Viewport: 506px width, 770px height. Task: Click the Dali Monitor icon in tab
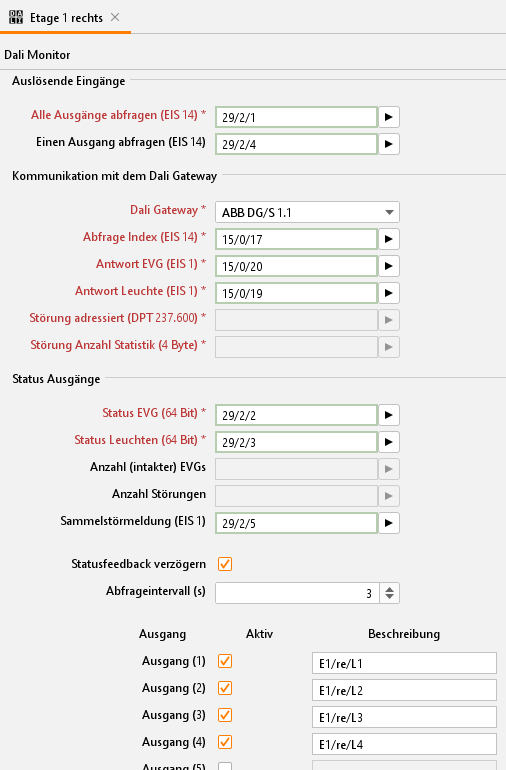(x=16, y=17)
